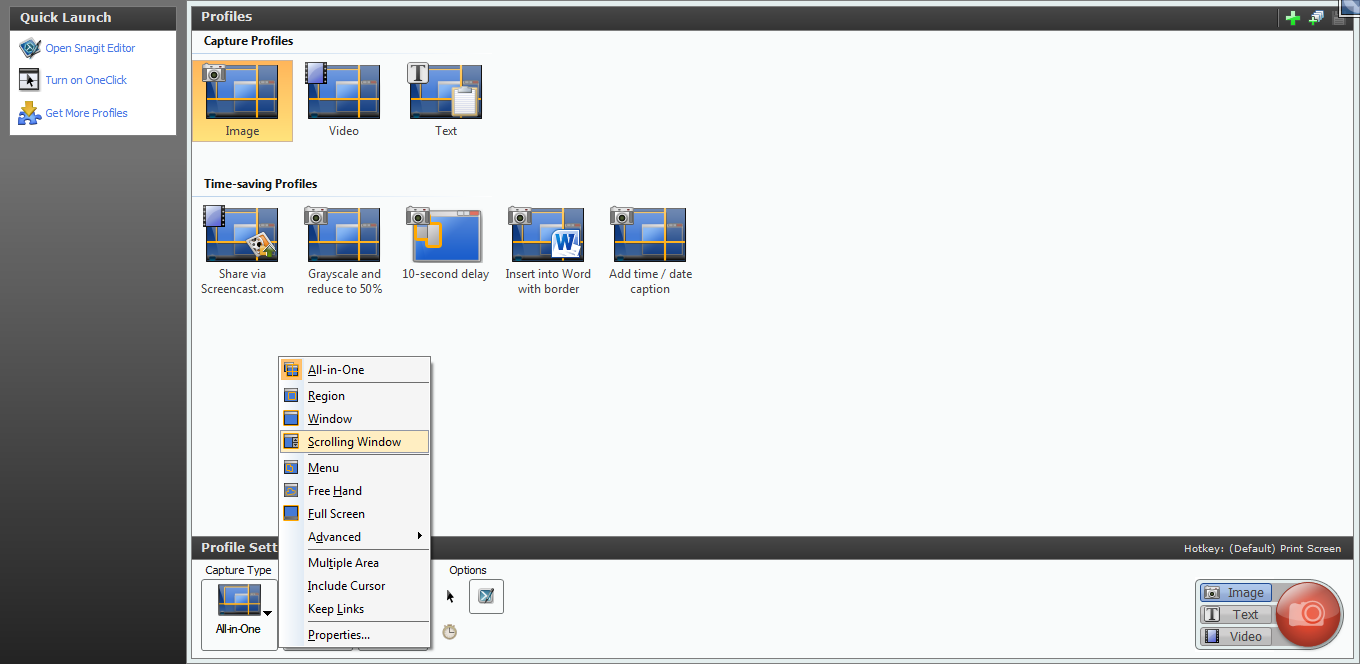Choose Scrolling Window from the menu
This screenshot has height=664, width=1360.
point(354,442)
